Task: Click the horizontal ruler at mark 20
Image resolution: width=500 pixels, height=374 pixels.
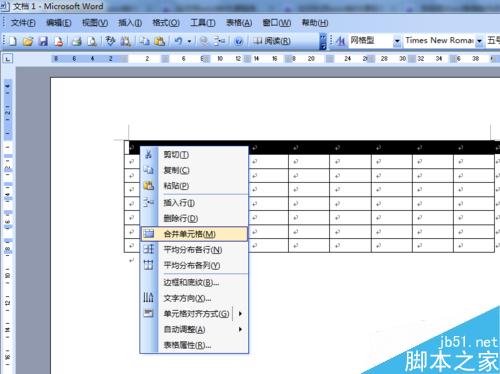Action: point(311,59)
